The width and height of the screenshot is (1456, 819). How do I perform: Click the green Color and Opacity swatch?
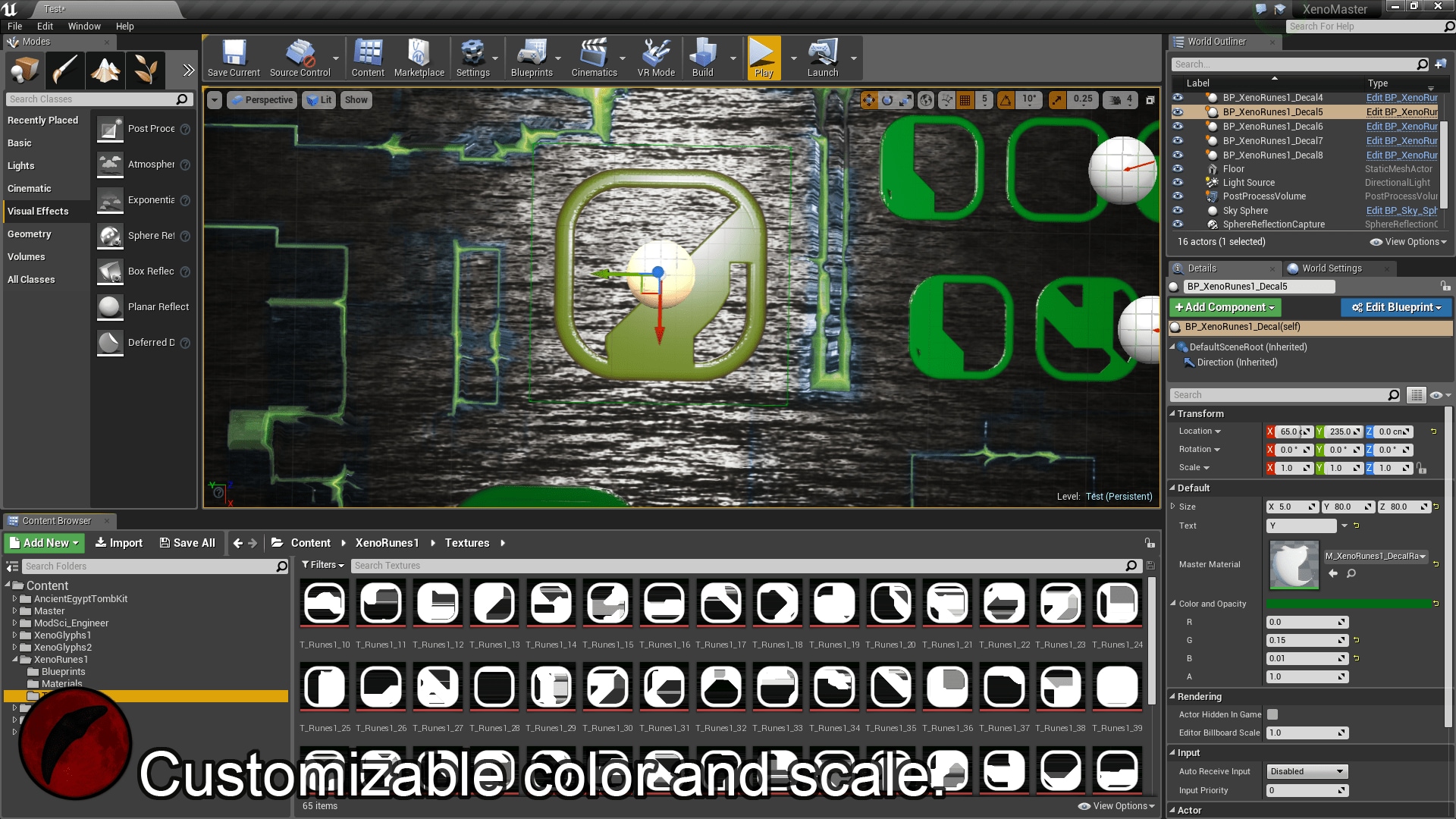tap(1348, 604)
